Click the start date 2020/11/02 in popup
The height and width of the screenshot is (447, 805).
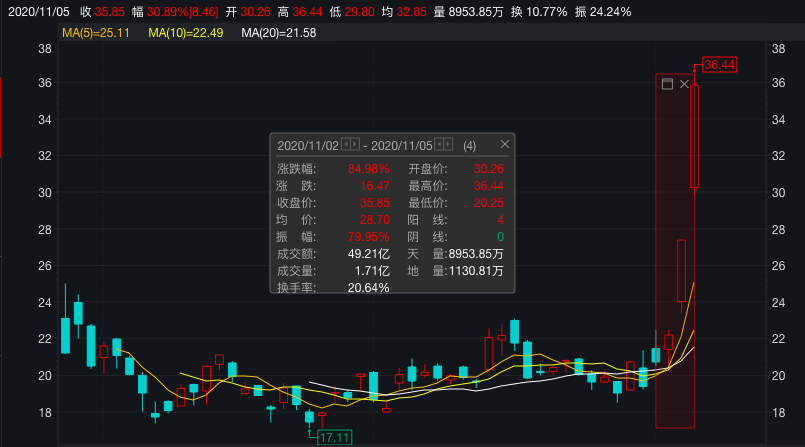pyautogui.click(x=308, y=145)
